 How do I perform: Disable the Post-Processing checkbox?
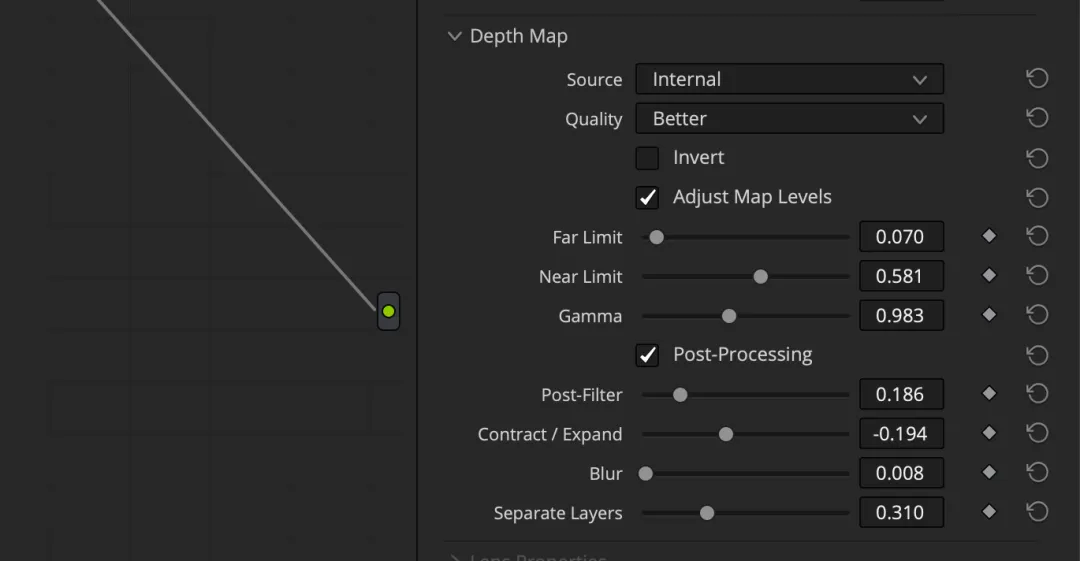point(648,354)
